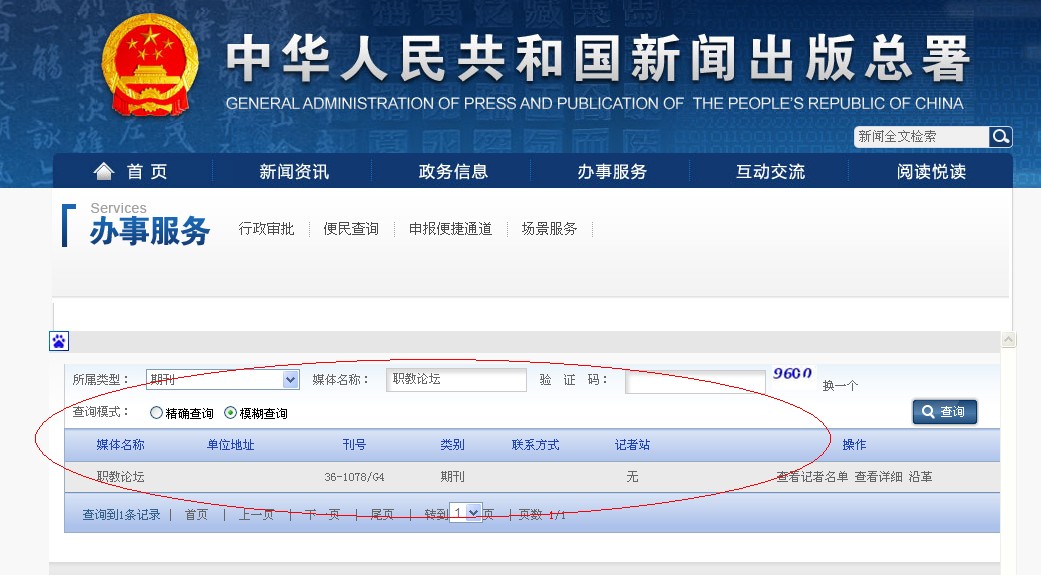
Task: Select 模糊查询 radio button
Action: coord(231,413)
